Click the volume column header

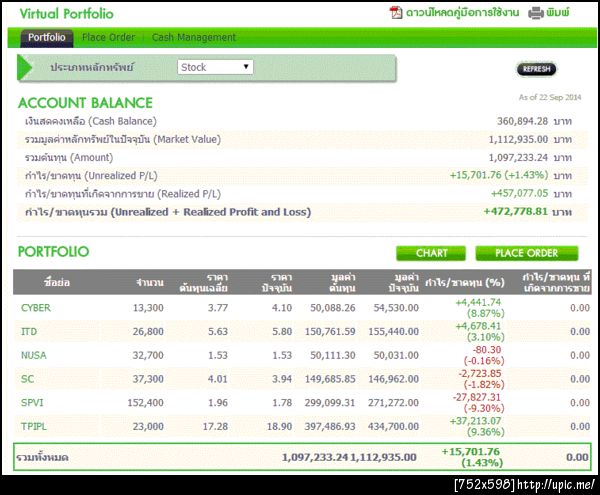point(150,282)
